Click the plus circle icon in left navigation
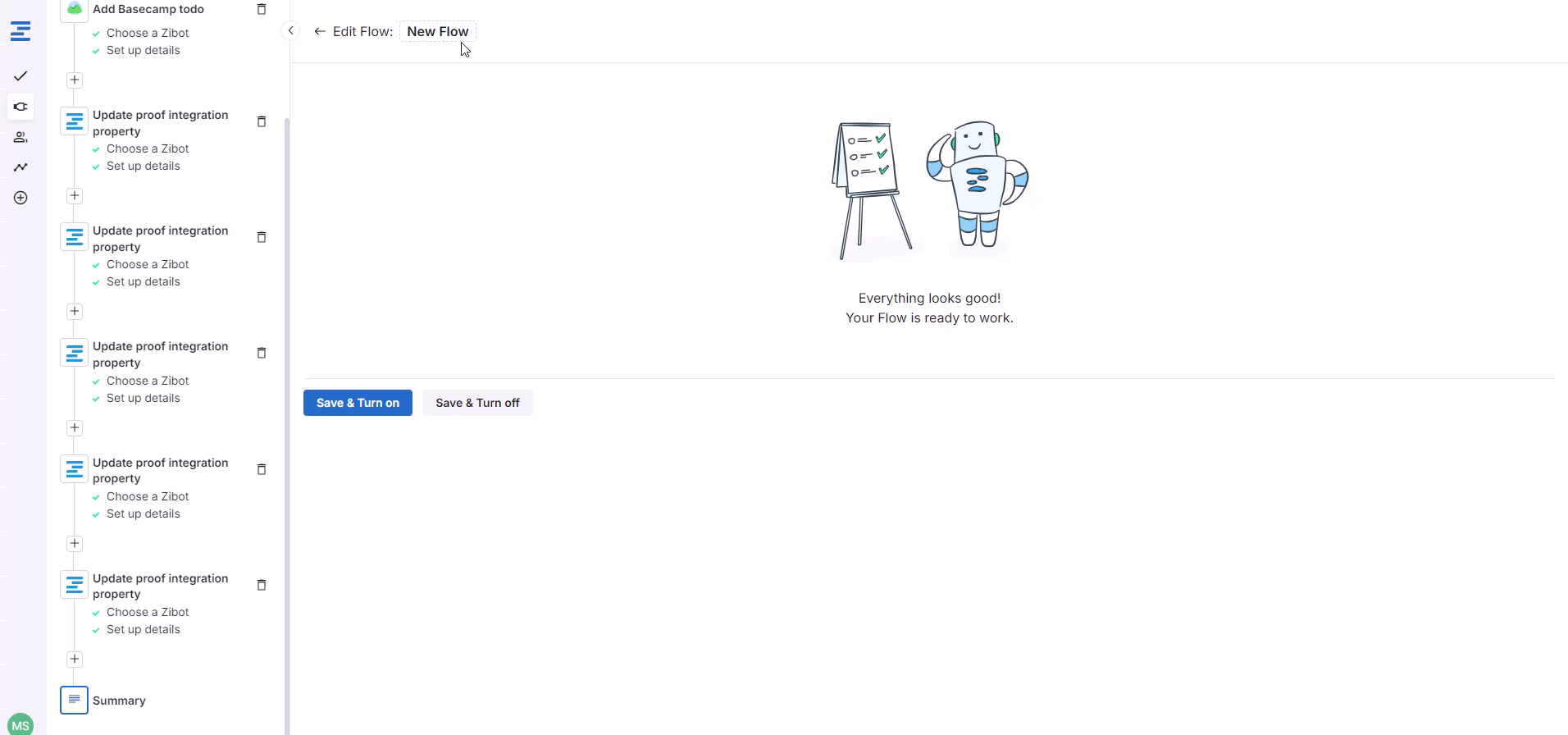Screen dimensions: 1568x735 click(21, 198)
